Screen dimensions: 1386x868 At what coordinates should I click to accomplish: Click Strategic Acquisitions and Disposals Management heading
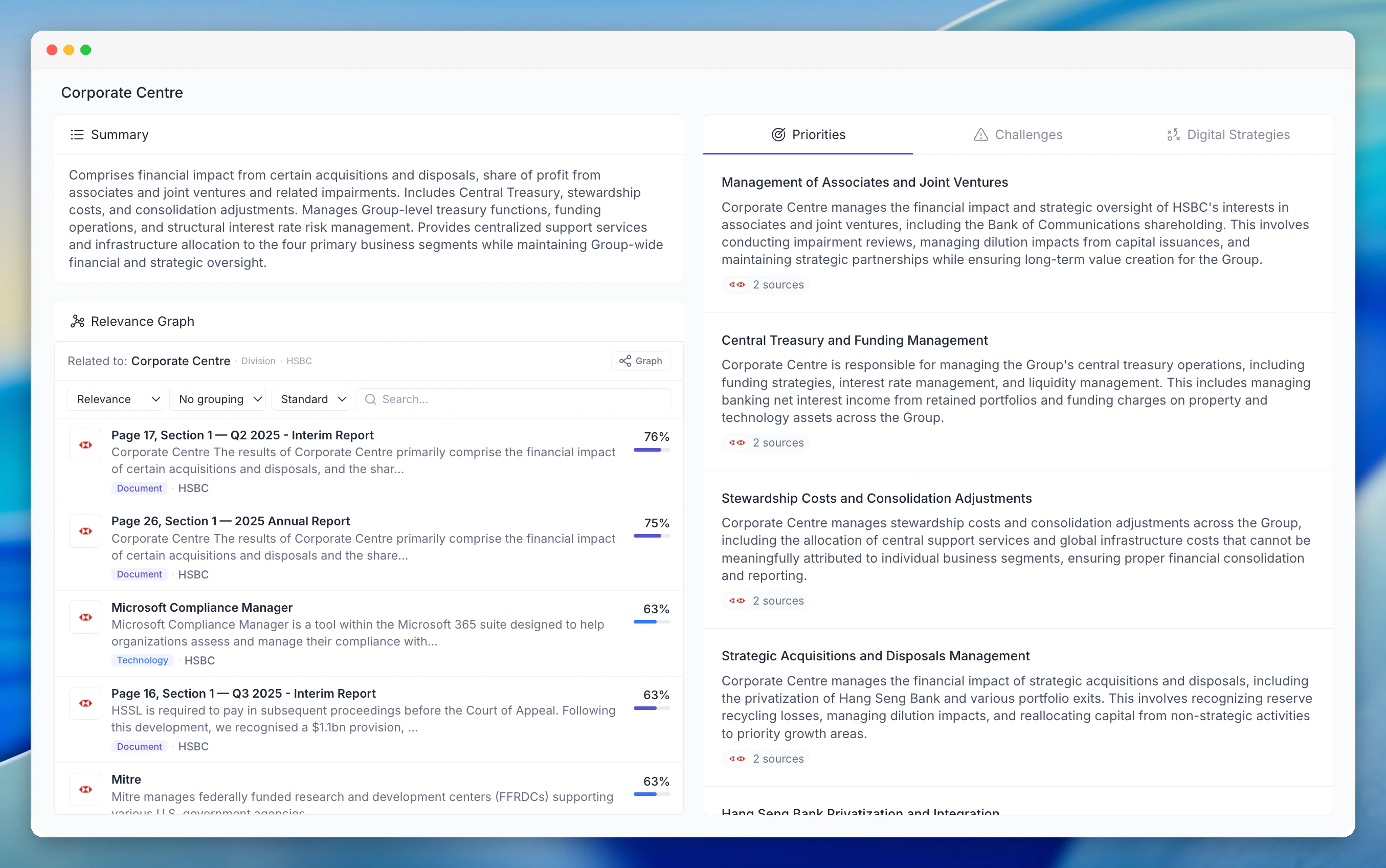pos(875,656)
